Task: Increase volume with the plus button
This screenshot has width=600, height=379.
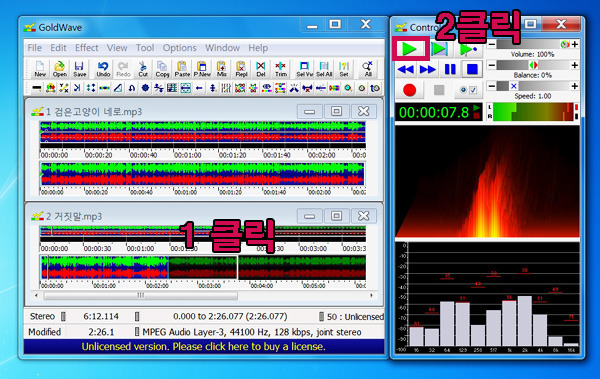Action: [575, 44]
